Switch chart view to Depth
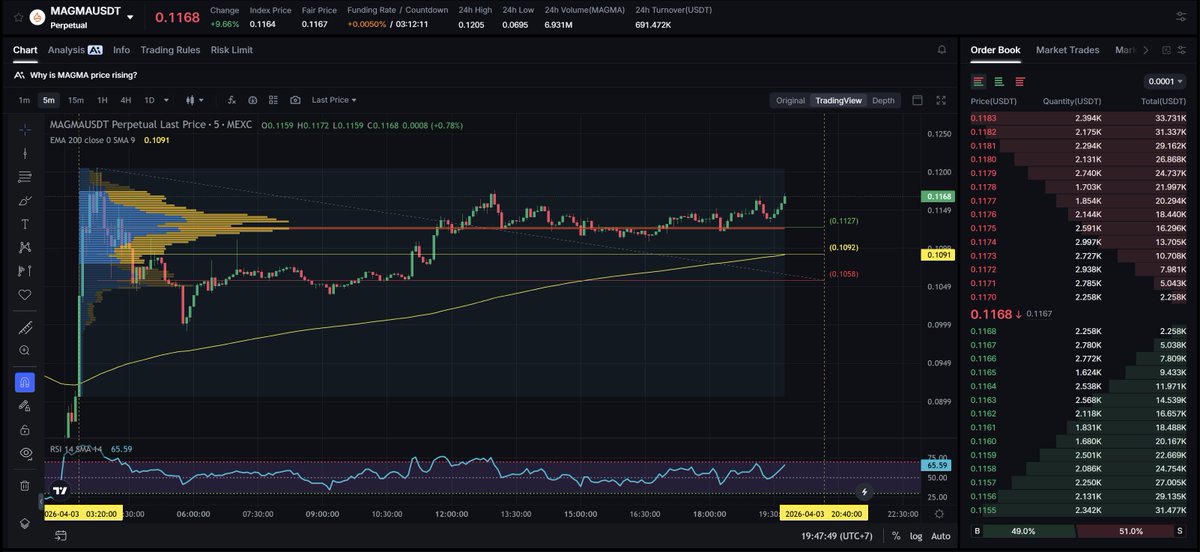 click(x=883, y=100)
